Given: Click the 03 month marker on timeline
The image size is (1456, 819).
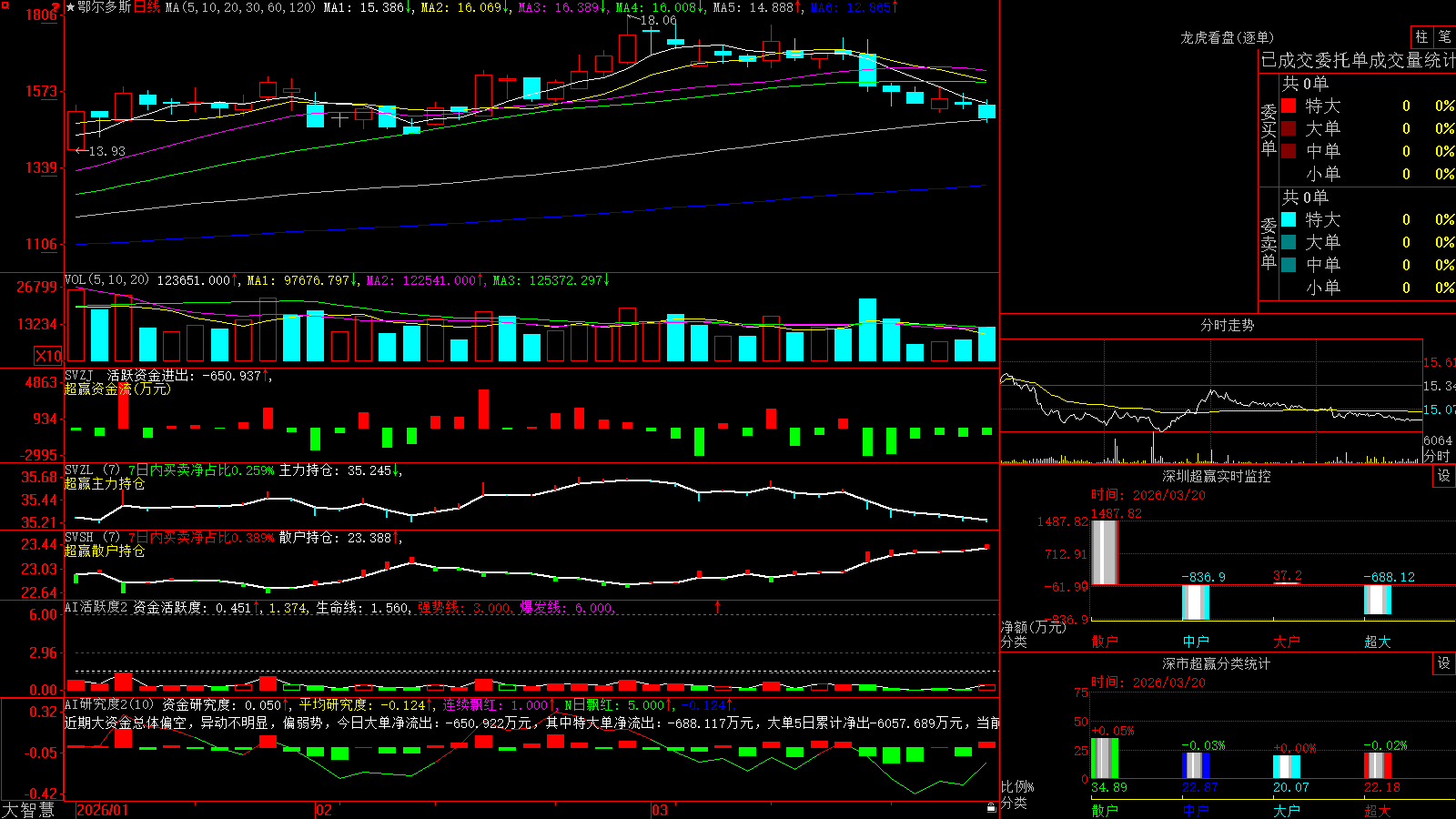Looking at the screenshot, I should 660,810.
